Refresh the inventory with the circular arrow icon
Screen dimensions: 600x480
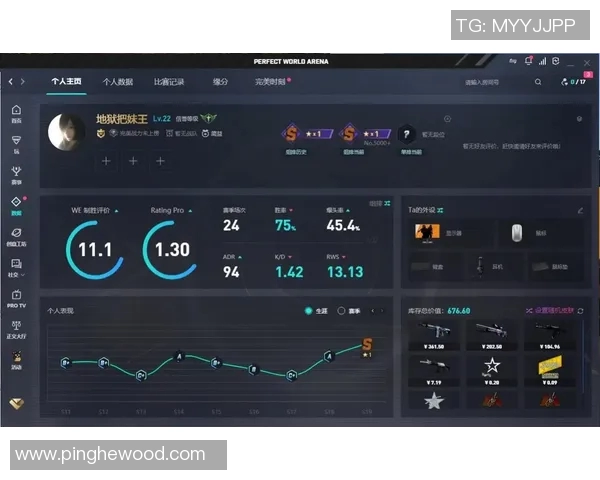[580, 311]
